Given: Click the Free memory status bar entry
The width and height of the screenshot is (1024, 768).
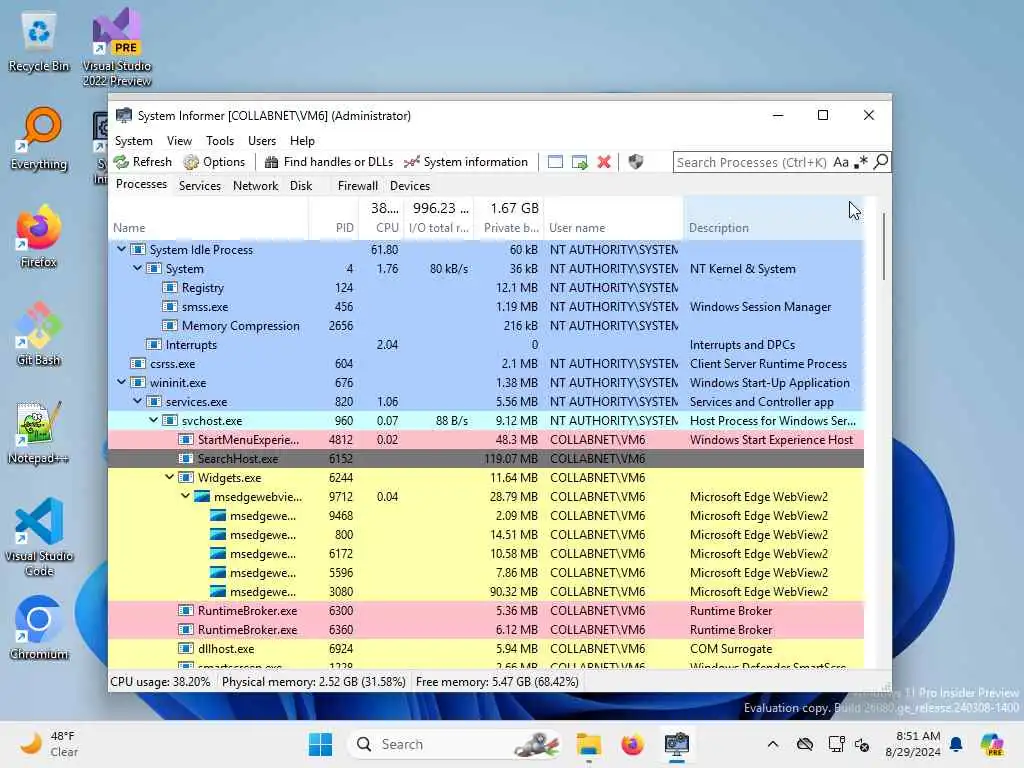Looking at the screenshot, I should click(497, 682).
